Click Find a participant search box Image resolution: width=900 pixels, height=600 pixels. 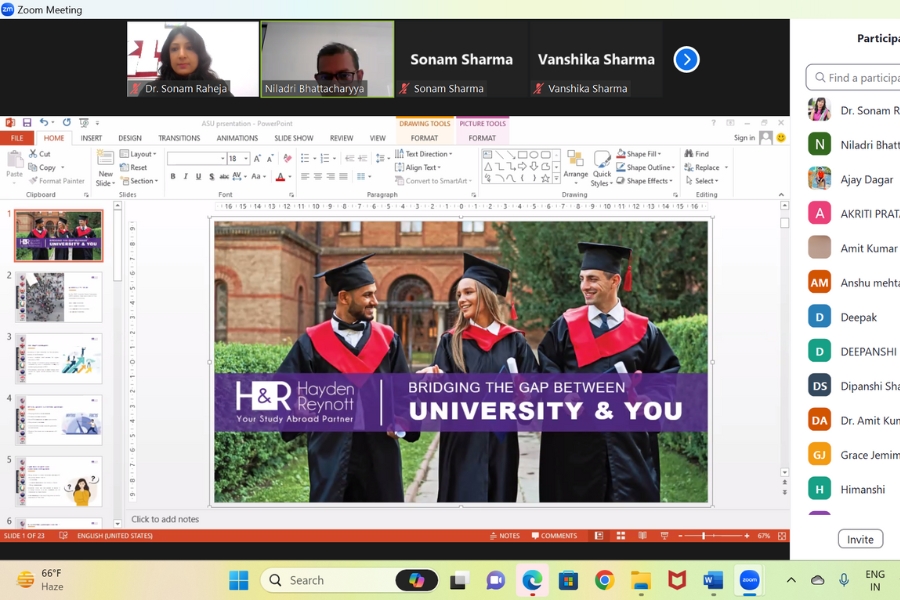pyautogui.click(x=854, y=78)
